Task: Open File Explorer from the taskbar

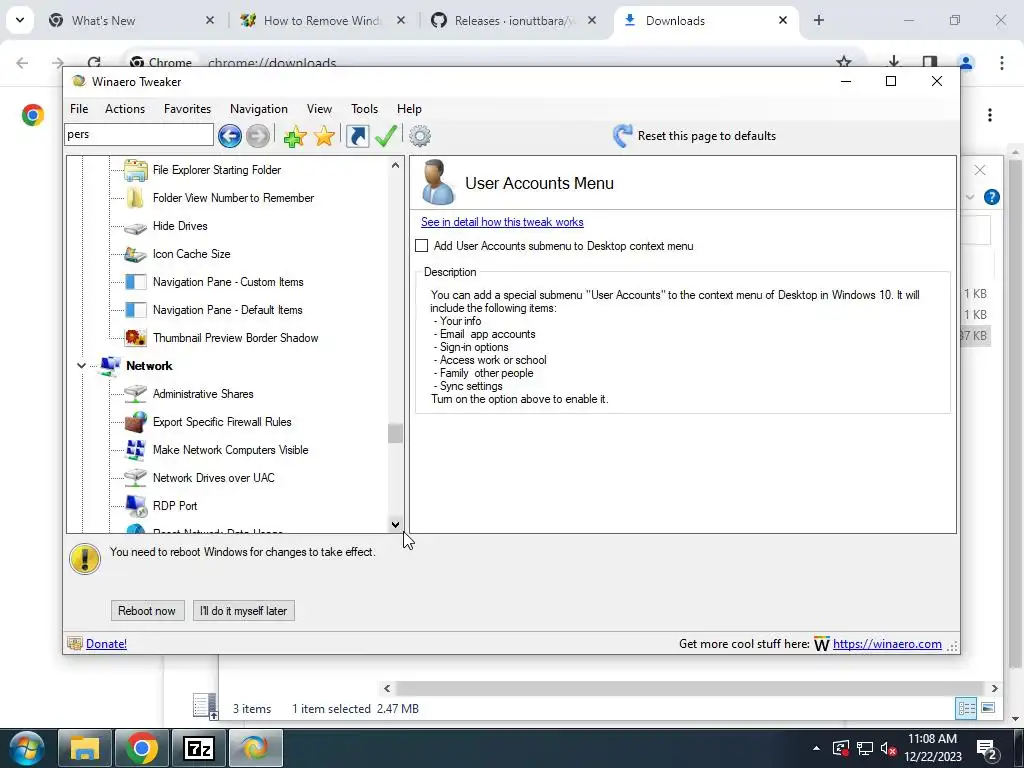Action: (x=85, y=748)
